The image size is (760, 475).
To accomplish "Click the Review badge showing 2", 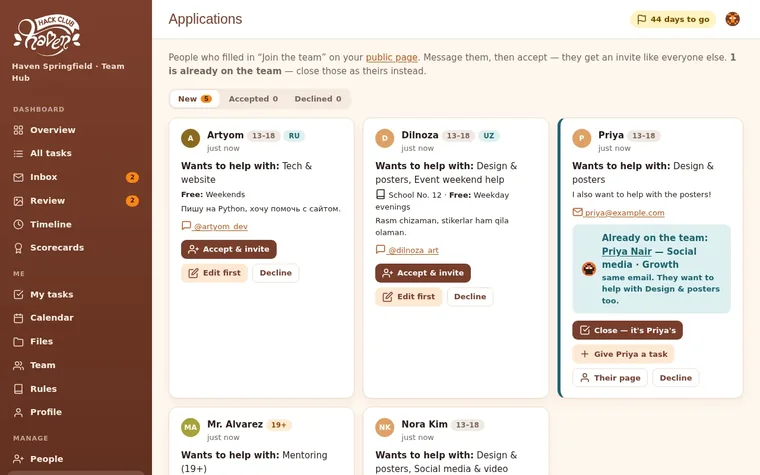I will 132,201.
